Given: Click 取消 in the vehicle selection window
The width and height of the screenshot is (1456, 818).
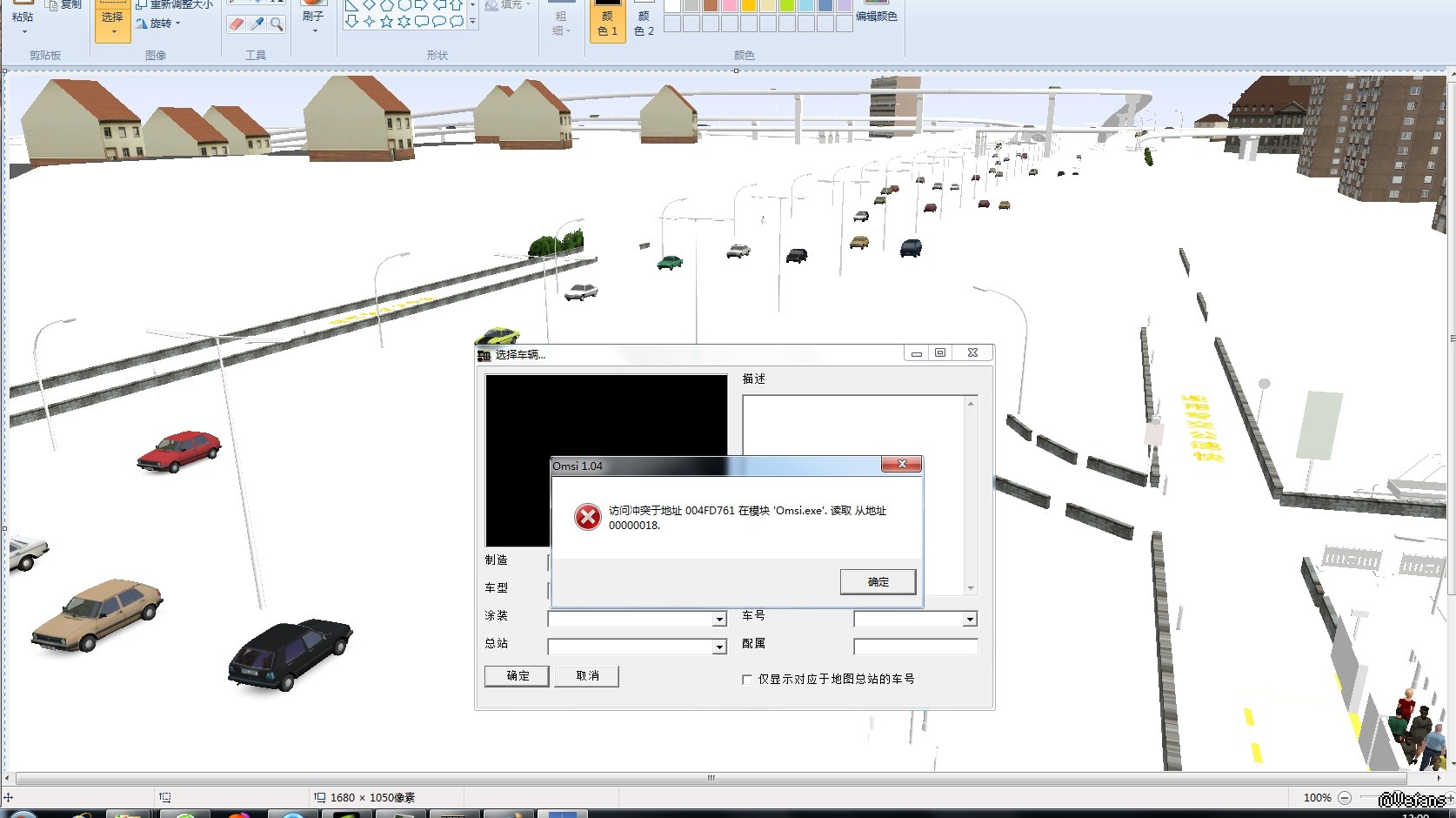Looking at the screenshot, I should tap(587, 676).
